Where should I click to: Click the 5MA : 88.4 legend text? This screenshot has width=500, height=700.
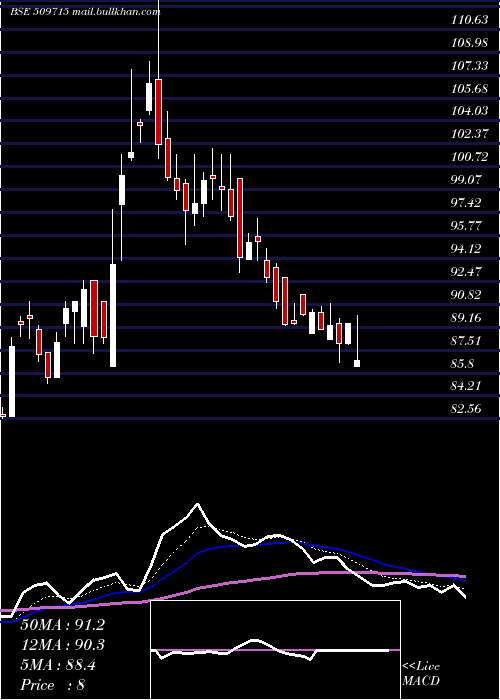coord(58,665)
